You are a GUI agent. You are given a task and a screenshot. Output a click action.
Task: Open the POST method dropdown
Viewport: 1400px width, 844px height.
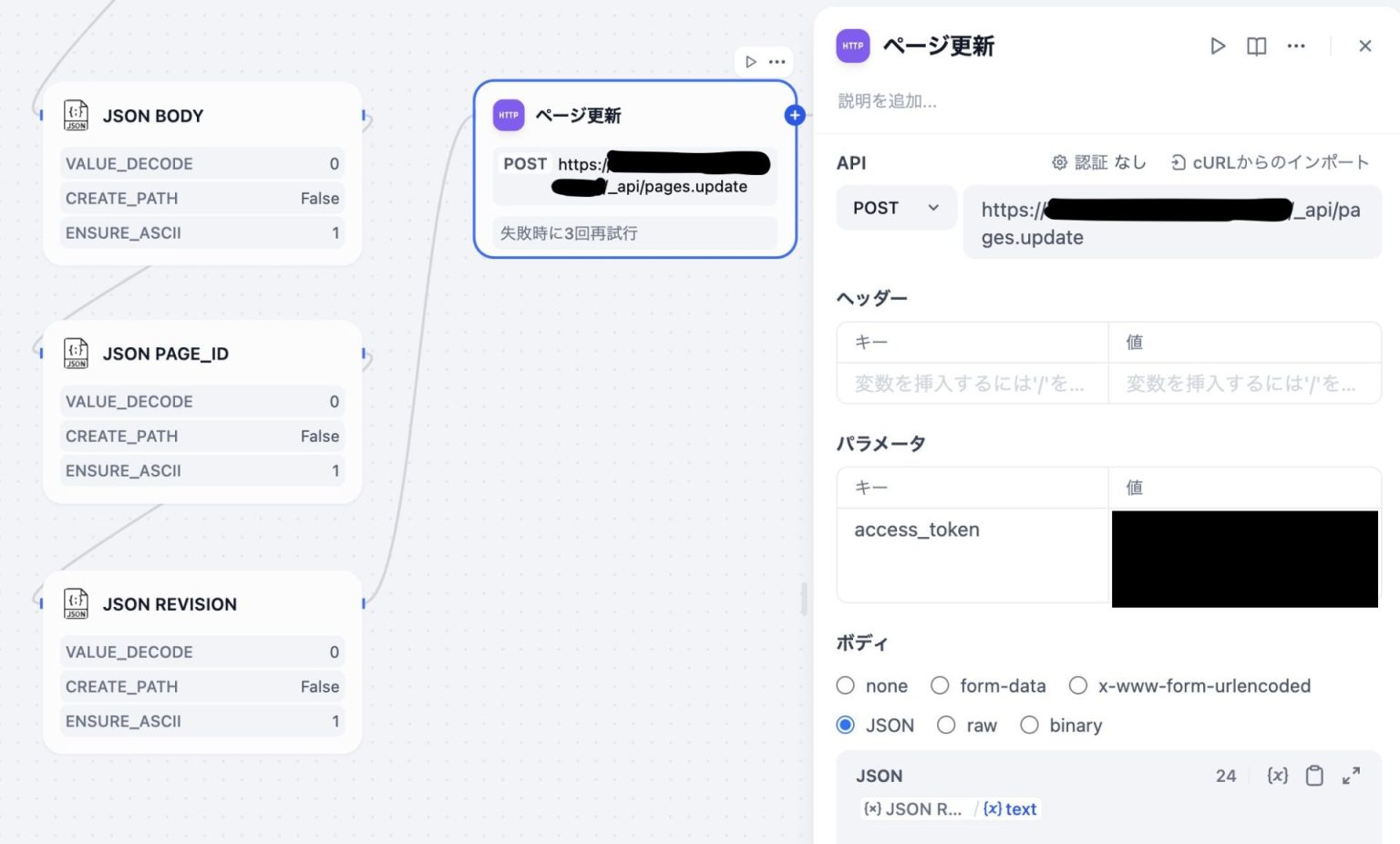(895, 208)
